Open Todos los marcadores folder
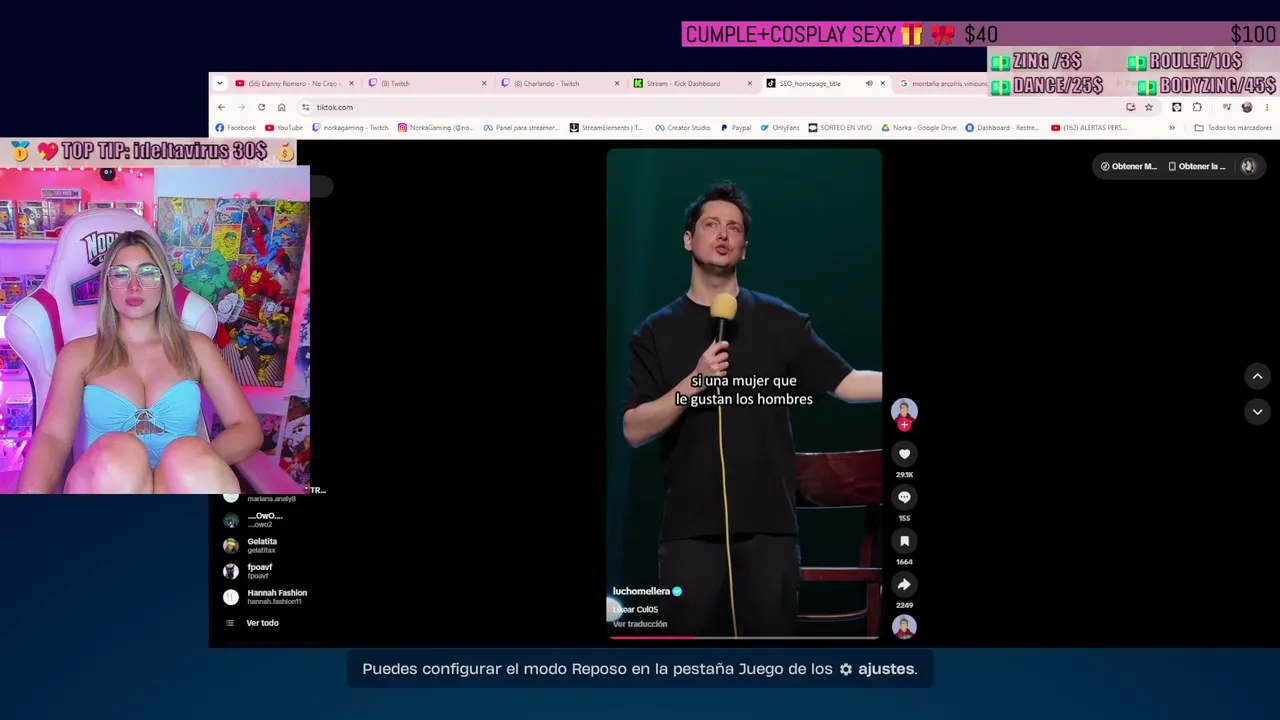Viewport: 1280px width, 720px height. pos(1233,128)
